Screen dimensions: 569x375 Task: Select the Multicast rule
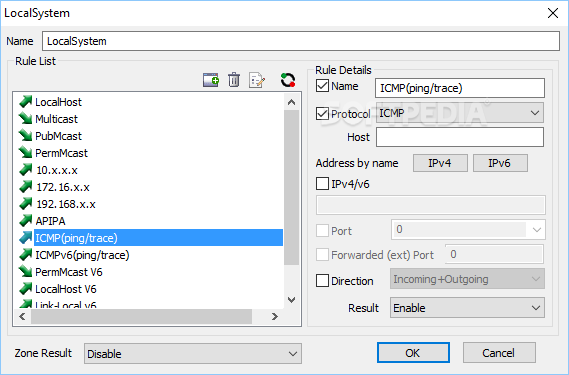(56, 119)
